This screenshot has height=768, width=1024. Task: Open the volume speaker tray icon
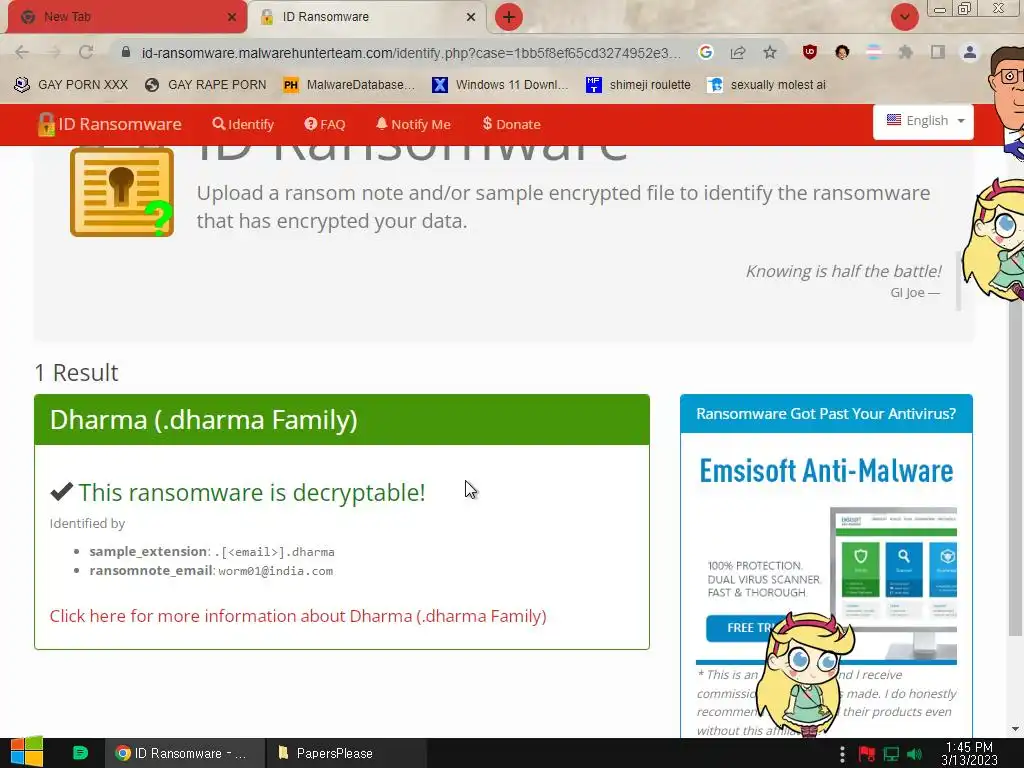pos(914,754)
